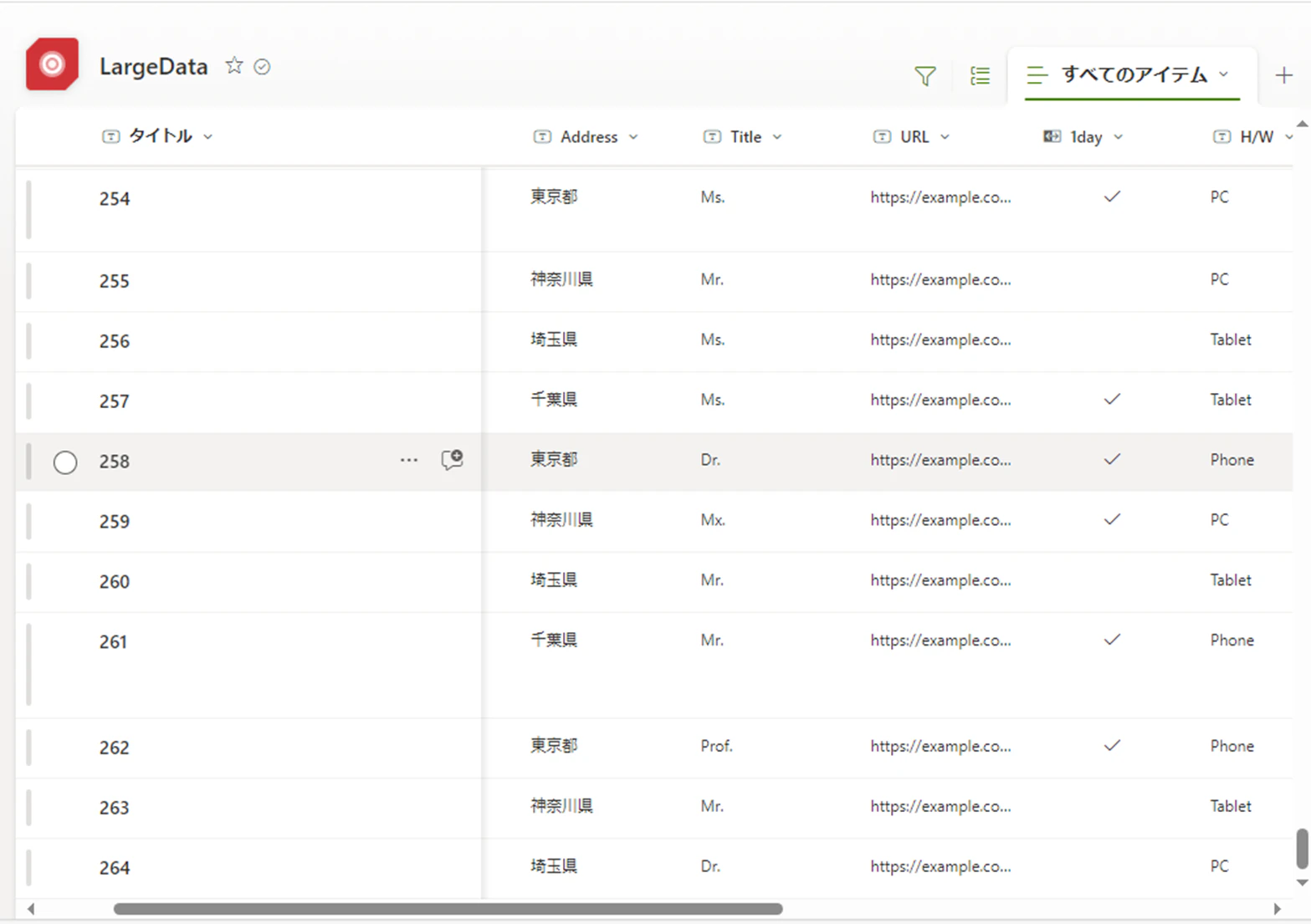Toggle the 1day checkmark in row 262
This screenshot has width=1311, height=924.
[x=1112, y=745]
